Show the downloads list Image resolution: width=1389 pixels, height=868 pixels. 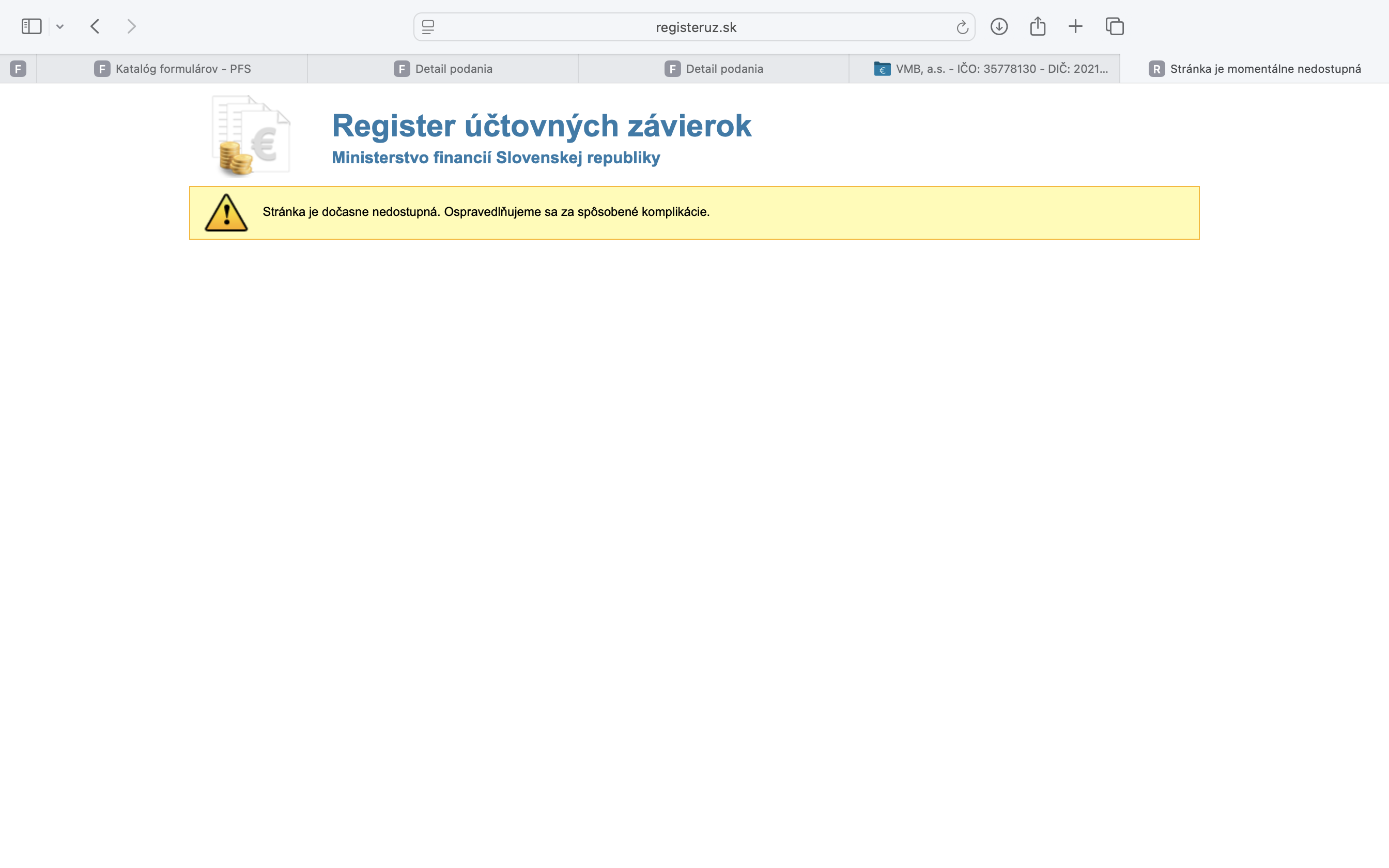tap(999, 26)
